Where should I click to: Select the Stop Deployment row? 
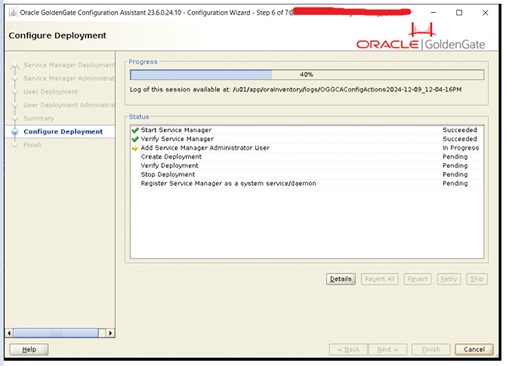[307, 175]
